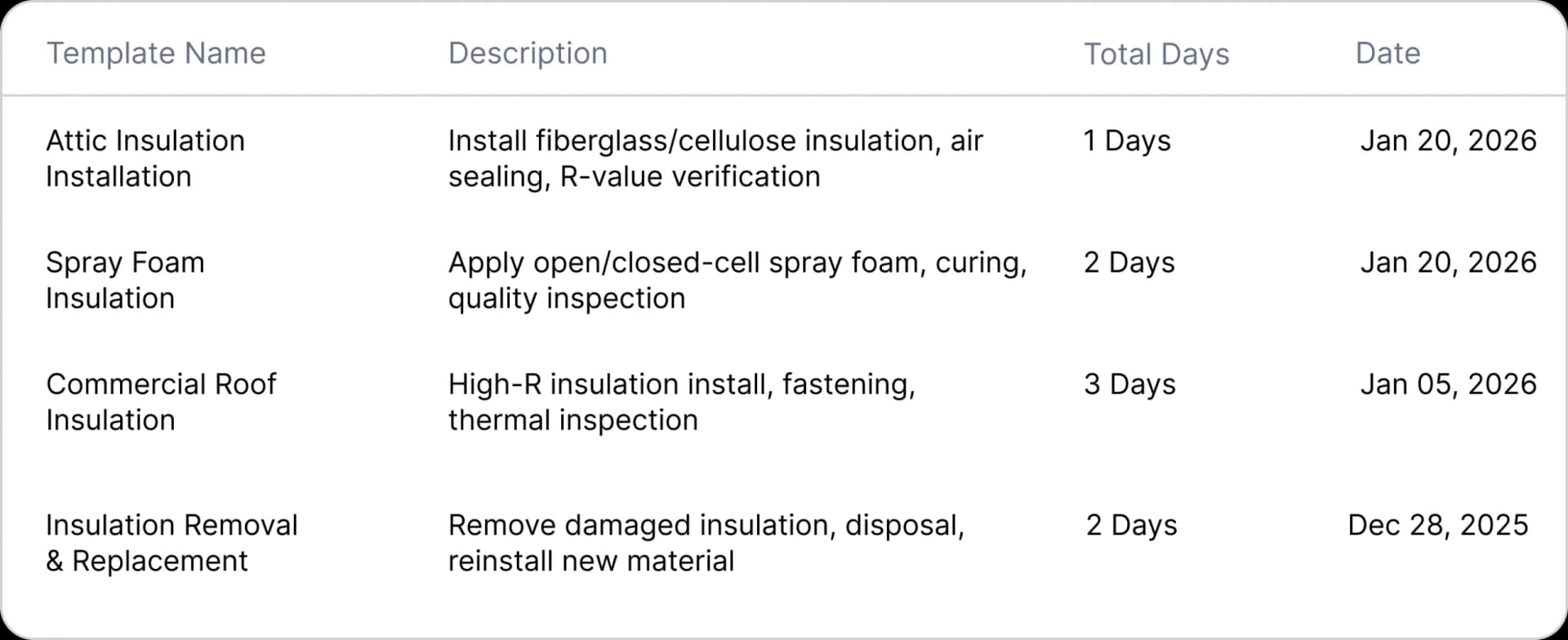
Task: Open the Spray Foam Insulation template
Action: [125, 280]
